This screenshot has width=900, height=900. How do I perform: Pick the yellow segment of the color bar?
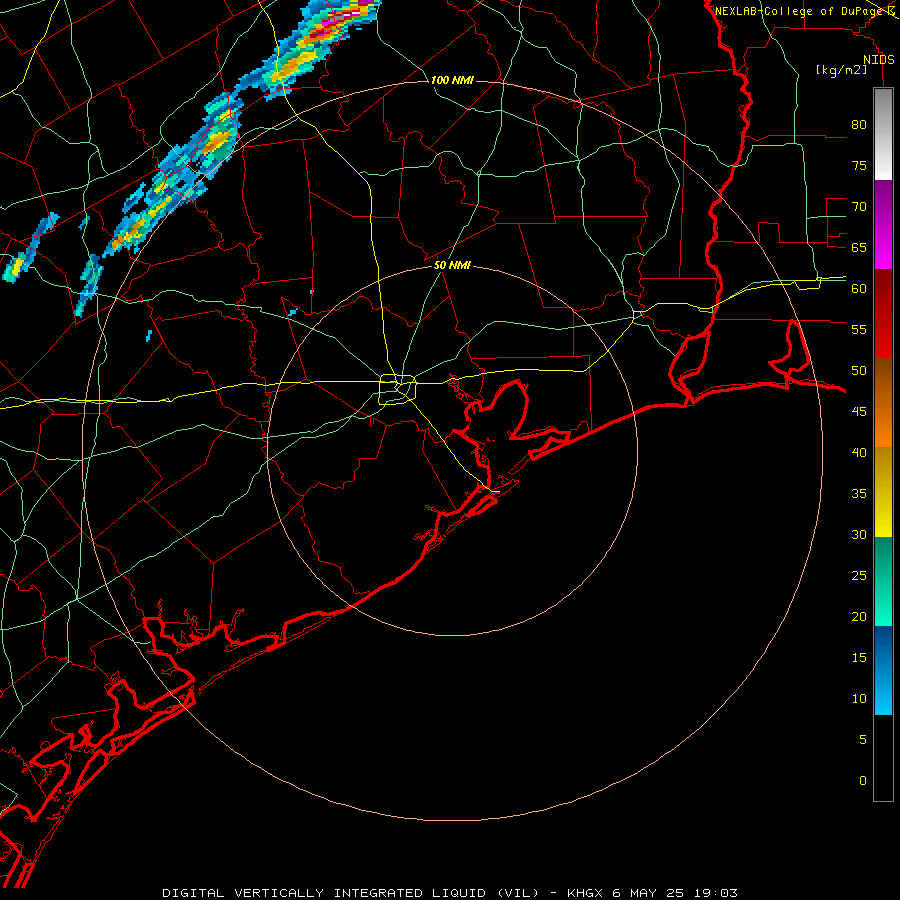883,492
